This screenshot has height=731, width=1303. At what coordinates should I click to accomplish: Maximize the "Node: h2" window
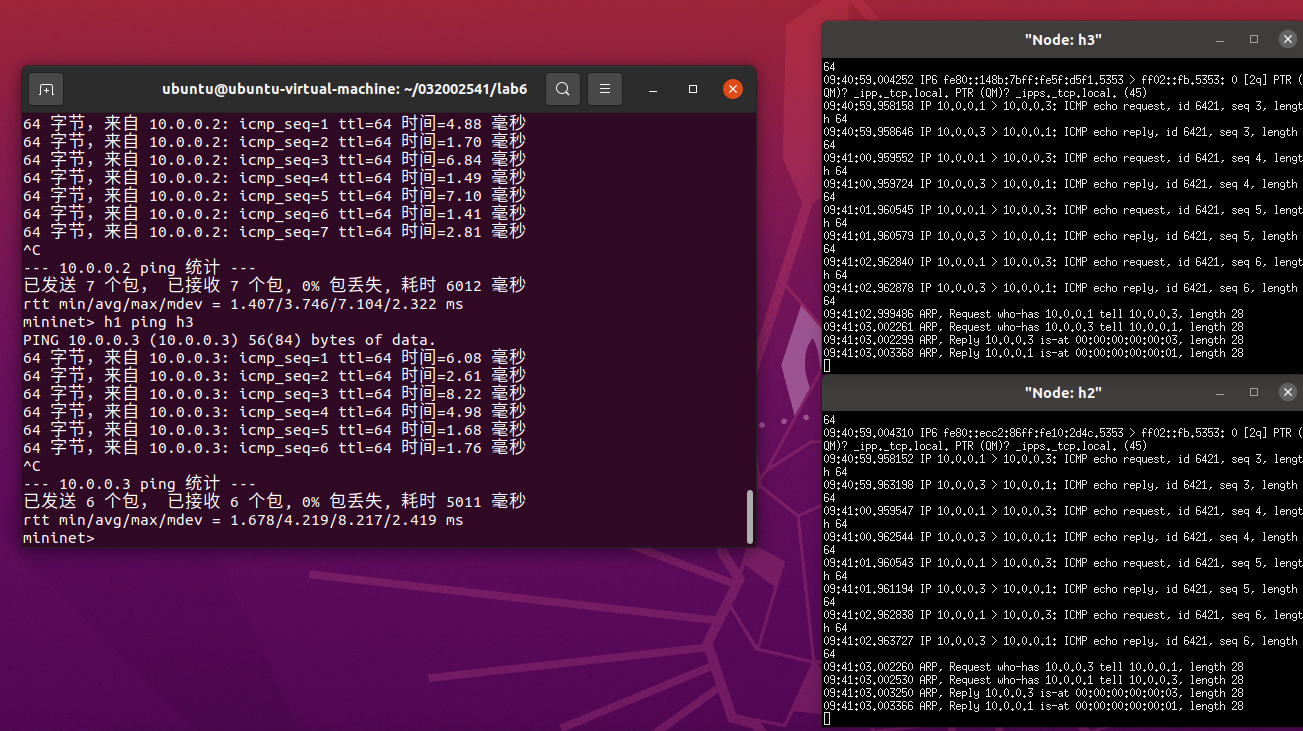point(1254,392)
